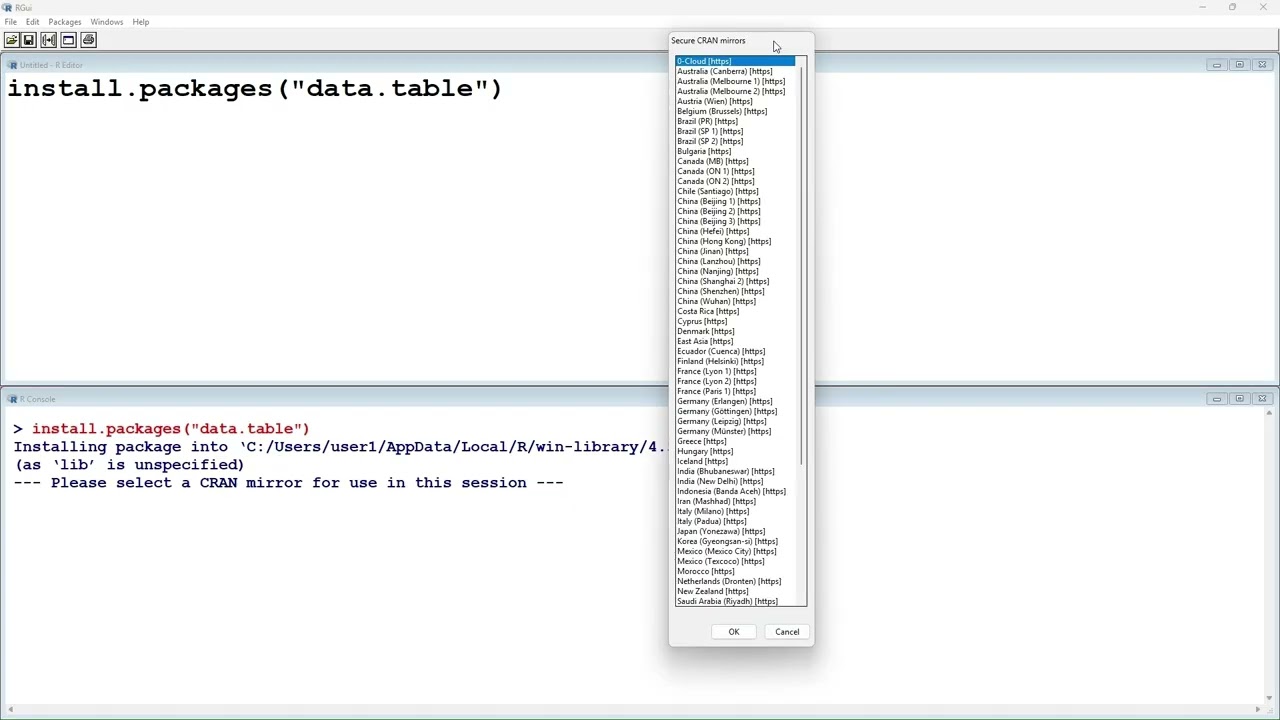Open the Help menu

coord(141,22)
